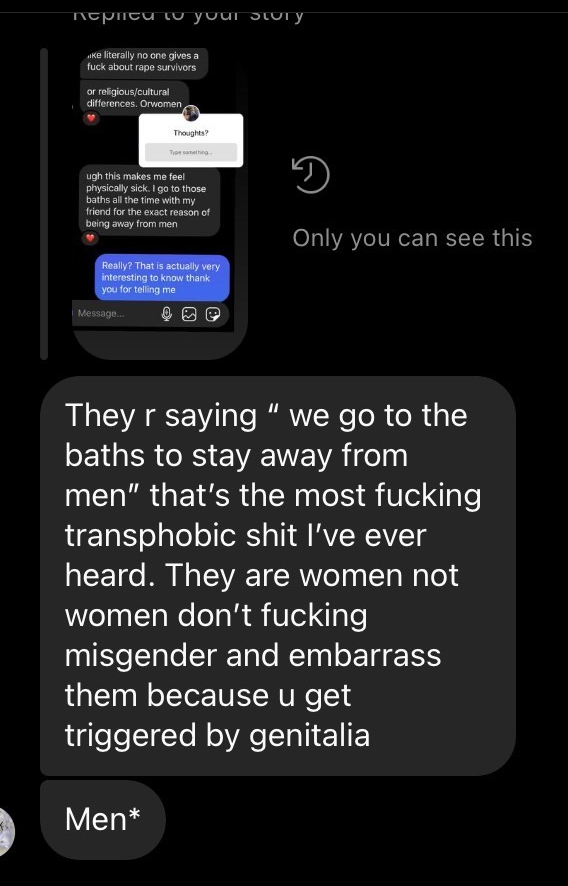The width and height of the screenshot is (568, 886).
Task: Tap the microphone icon in the story preview
Action: tap(167, 314)
